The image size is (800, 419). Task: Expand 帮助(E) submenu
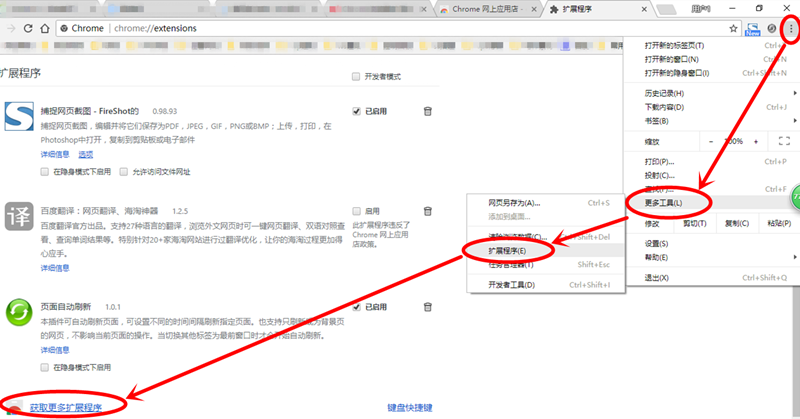coord(712,257)
